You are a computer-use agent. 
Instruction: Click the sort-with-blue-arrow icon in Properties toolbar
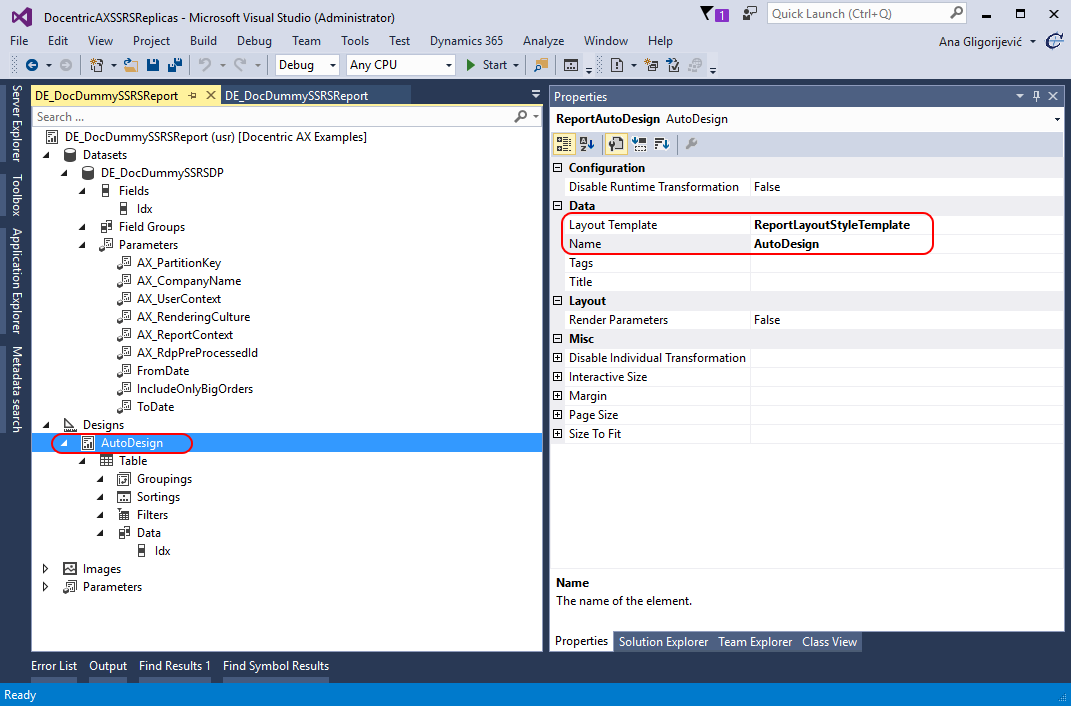[x=661, y=143]
